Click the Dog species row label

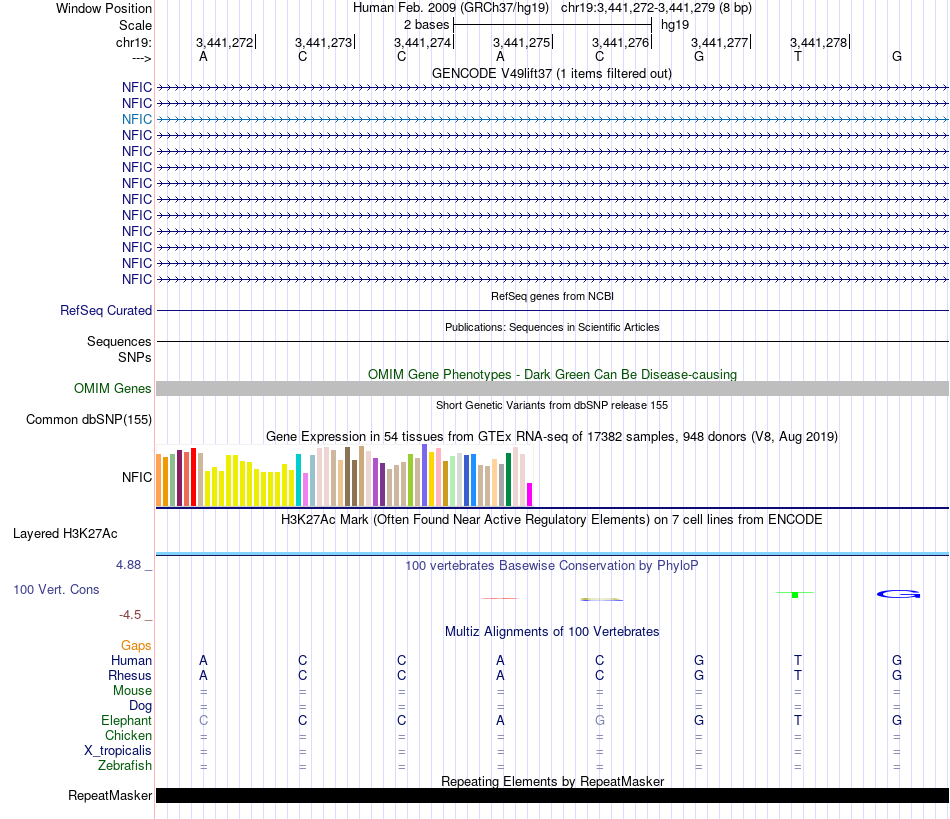pyautogui.click(x=140, y=705)
